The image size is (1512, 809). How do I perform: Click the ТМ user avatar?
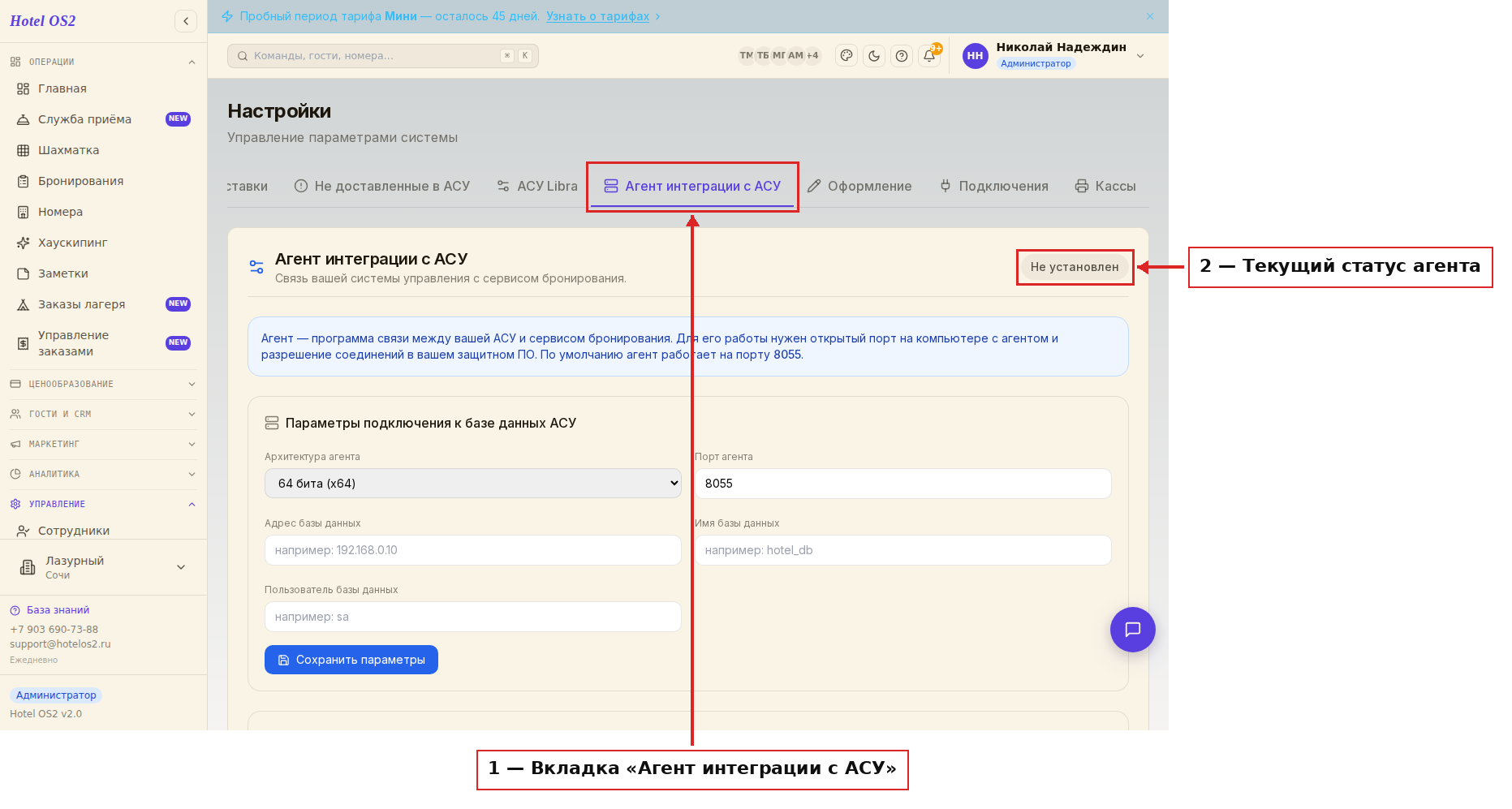(746, 55)
